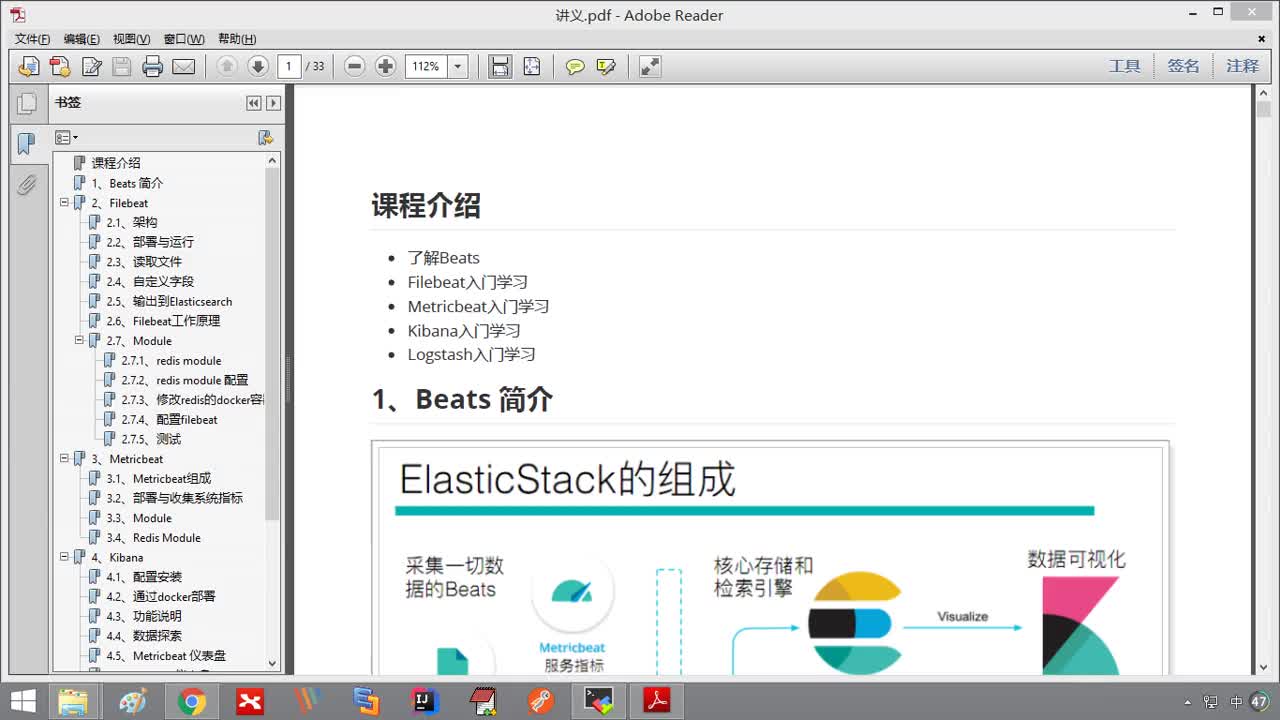Click the Windows Start button
This screenshot has height=720, width=1280.
click(x=22, y=701)
